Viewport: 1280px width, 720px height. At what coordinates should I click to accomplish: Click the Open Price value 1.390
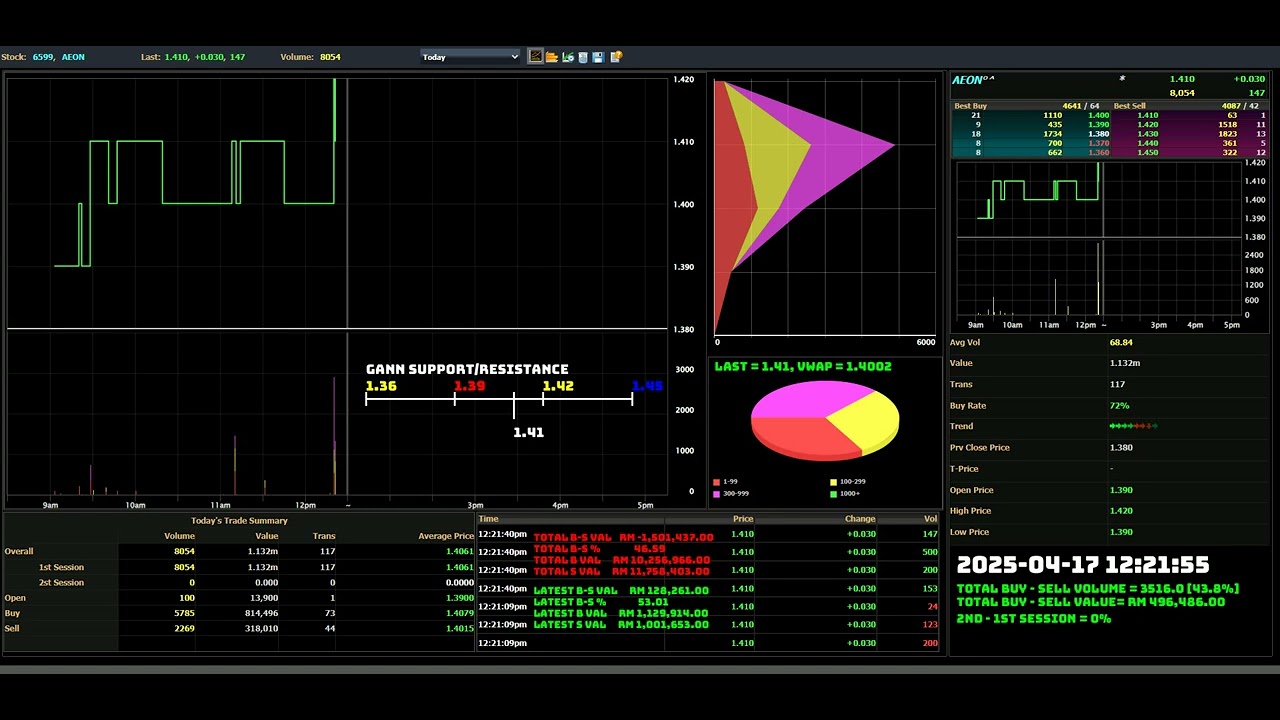tap(1123, 490)
